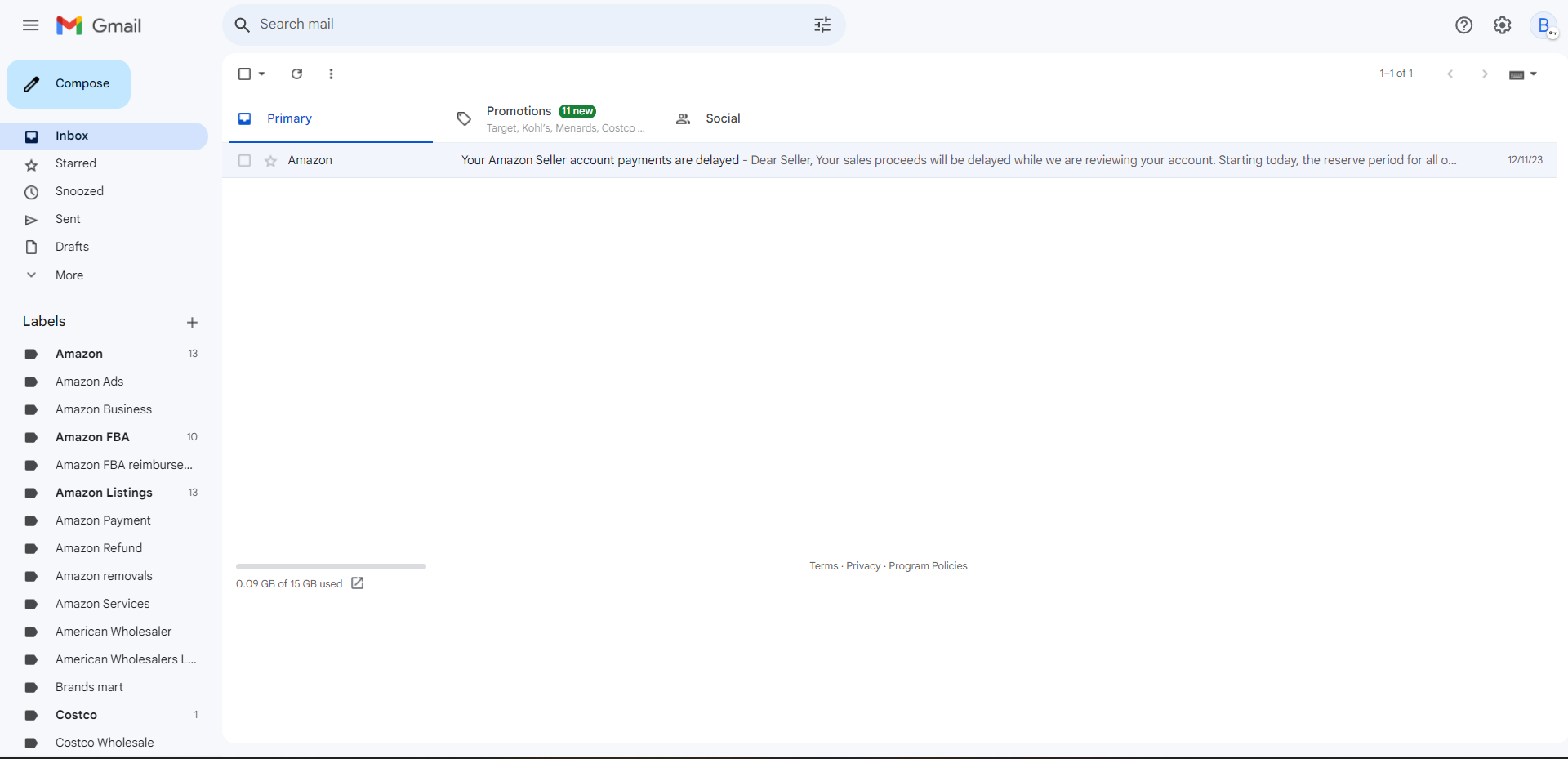This screenshot has height=759, width=1568.
Task: Go to newer messages arrow
Action: (x=1450, y=74)
